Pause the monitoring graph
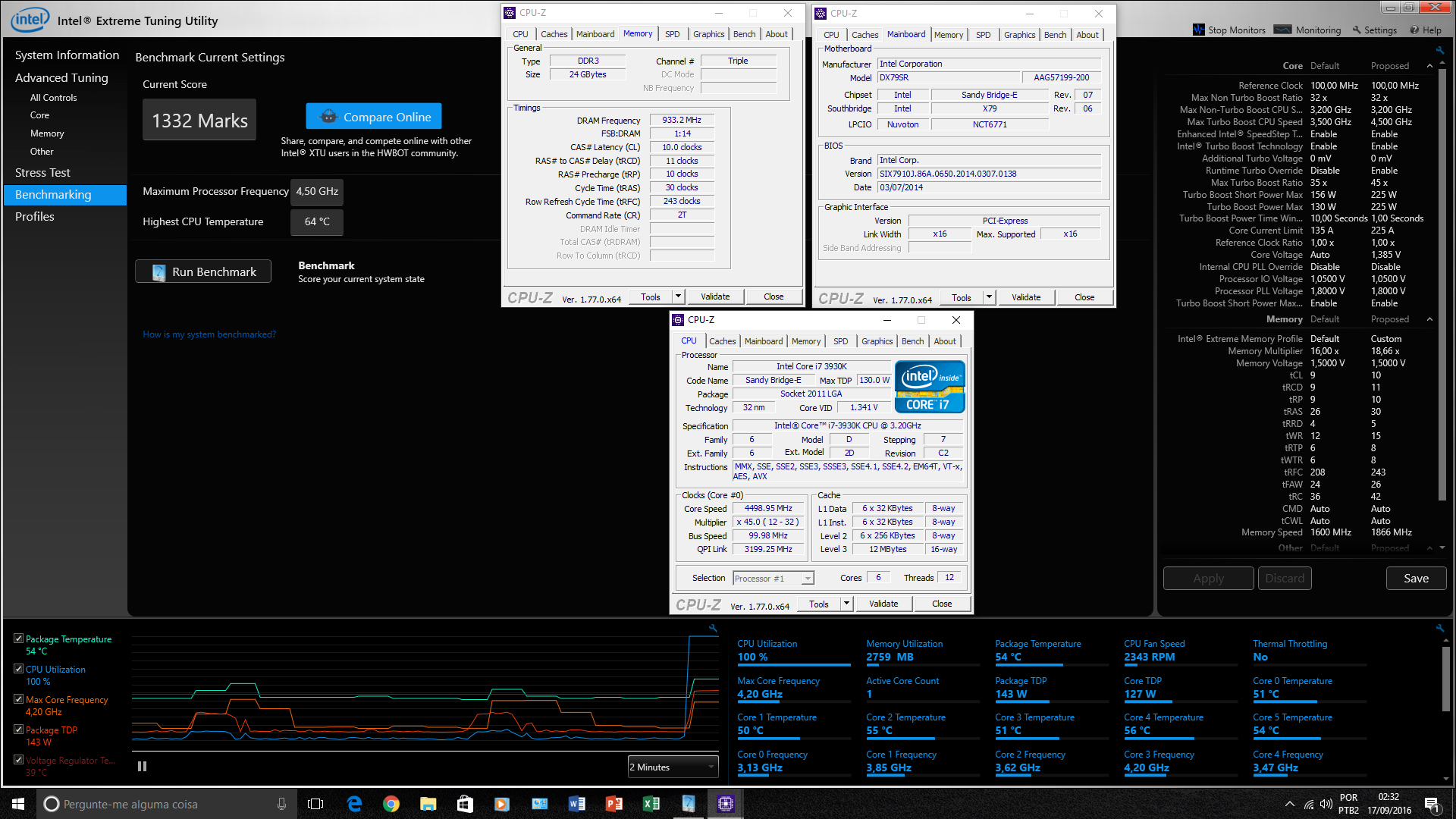This screenshot has width=1456, height=819. click(x=142, y=767)
